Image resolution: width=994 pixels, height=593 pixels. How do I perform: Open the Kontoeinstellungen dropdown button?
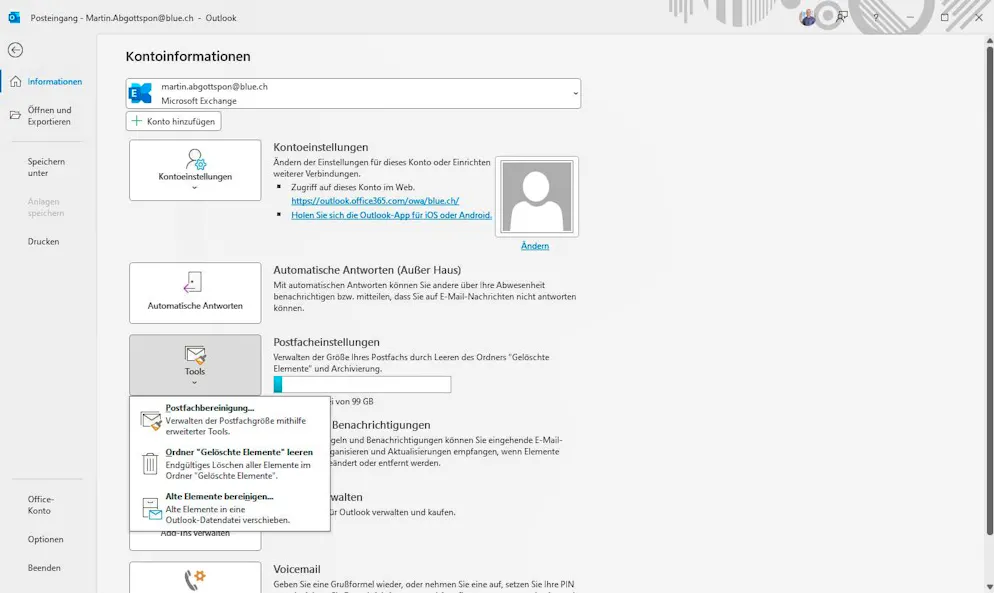[x=195, y=170]
